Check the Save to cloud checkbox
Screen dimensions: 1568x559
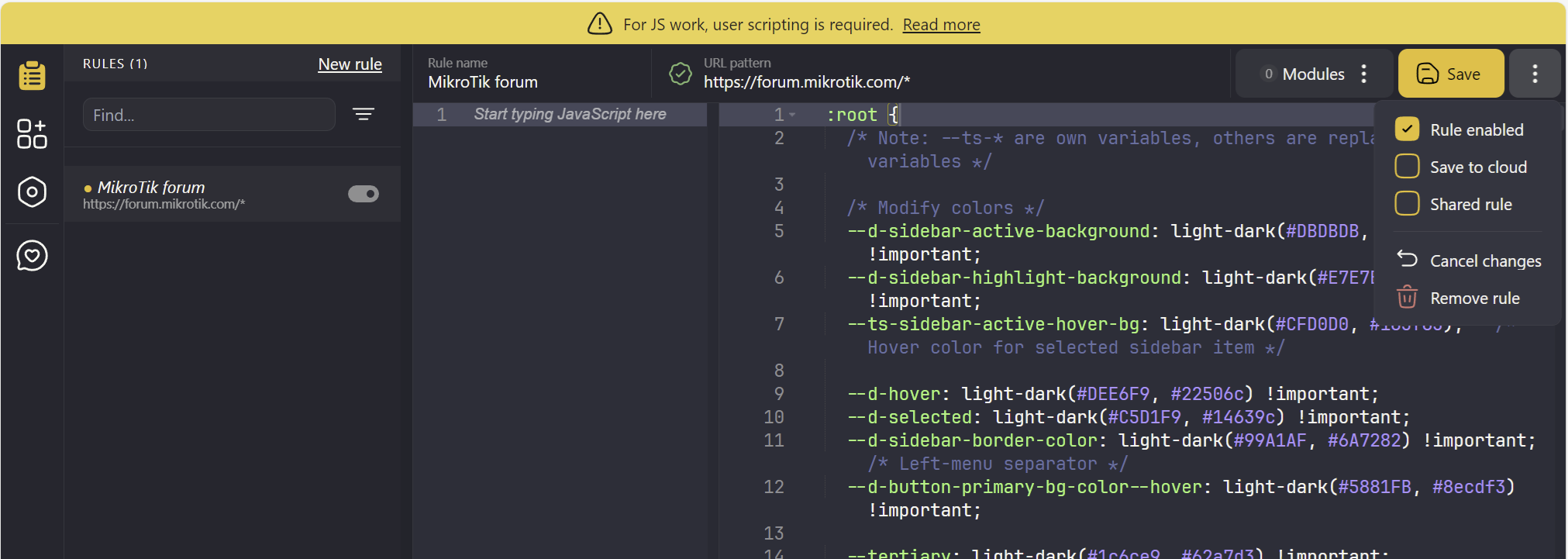1407,167
